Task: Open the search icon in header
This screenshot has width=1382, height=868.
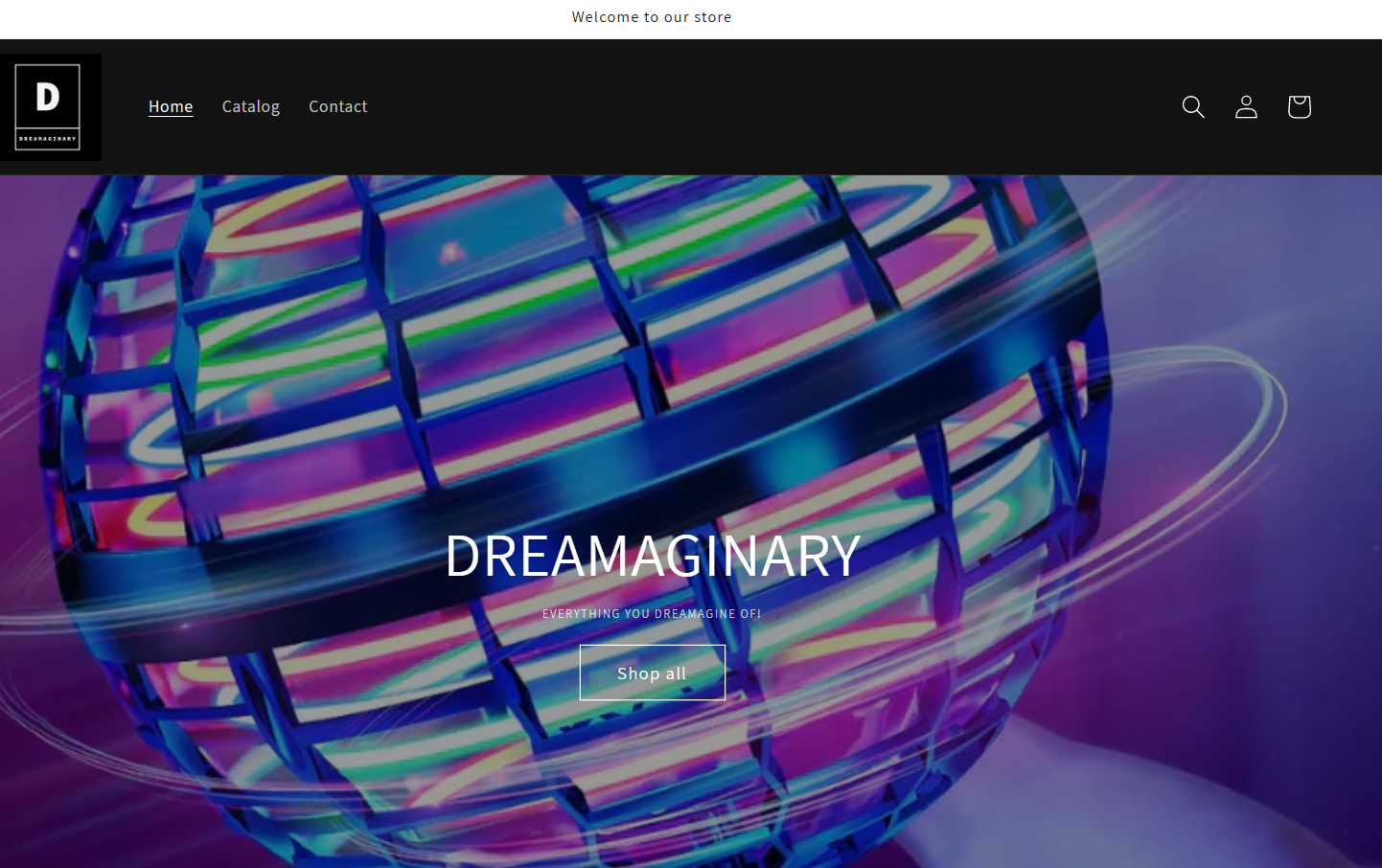Action: pyautogui.click(x=1193, y=106)
